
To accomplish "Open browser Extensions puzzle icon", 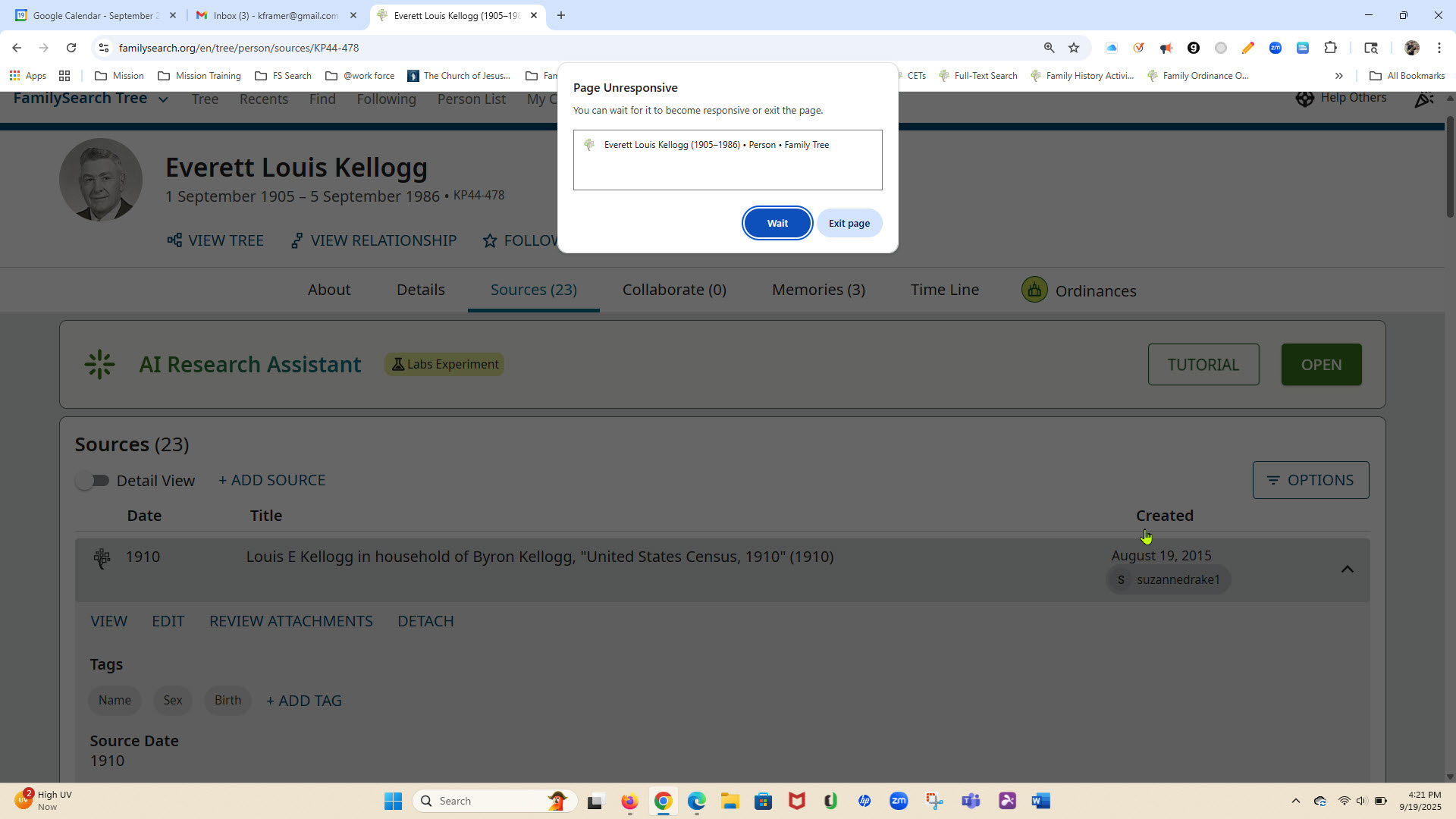I will click(1330, 48).
